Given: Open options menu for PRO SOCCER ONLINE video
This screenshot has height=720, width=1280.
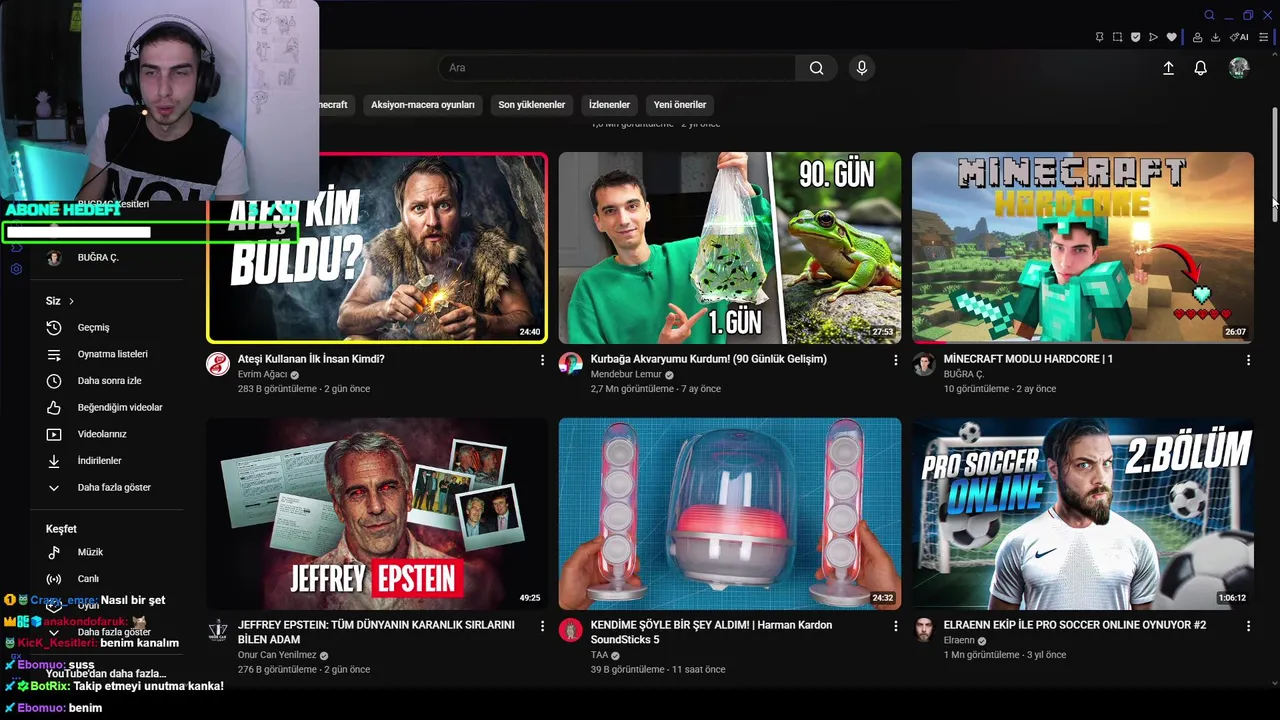Looking at the screenshot, I should click(1248, 626).
